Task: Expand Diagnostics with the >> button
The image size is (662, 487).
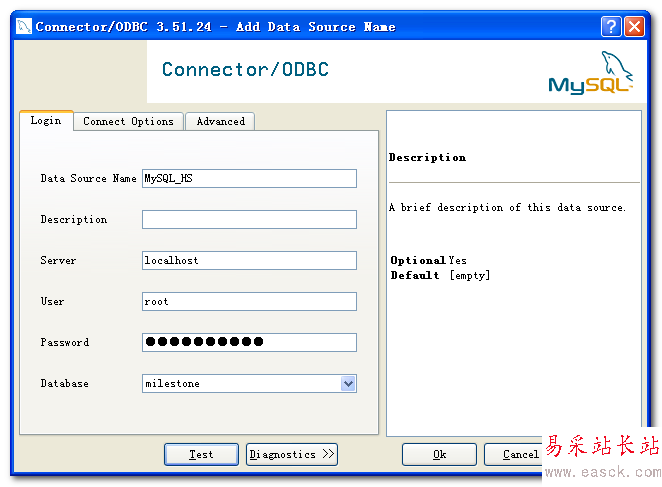Action: [292, 454]
